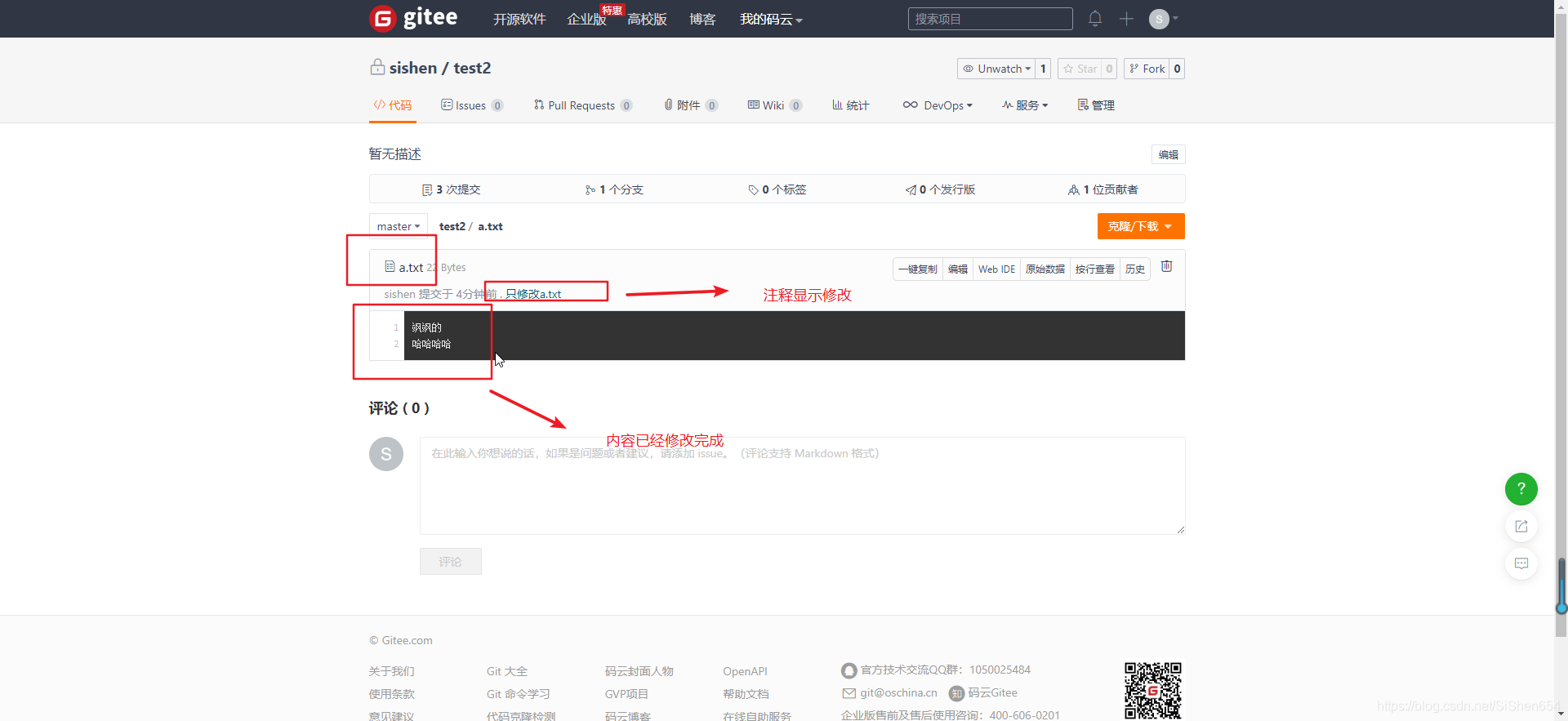Open the 关于我们 footer link

tap(391, 671)
